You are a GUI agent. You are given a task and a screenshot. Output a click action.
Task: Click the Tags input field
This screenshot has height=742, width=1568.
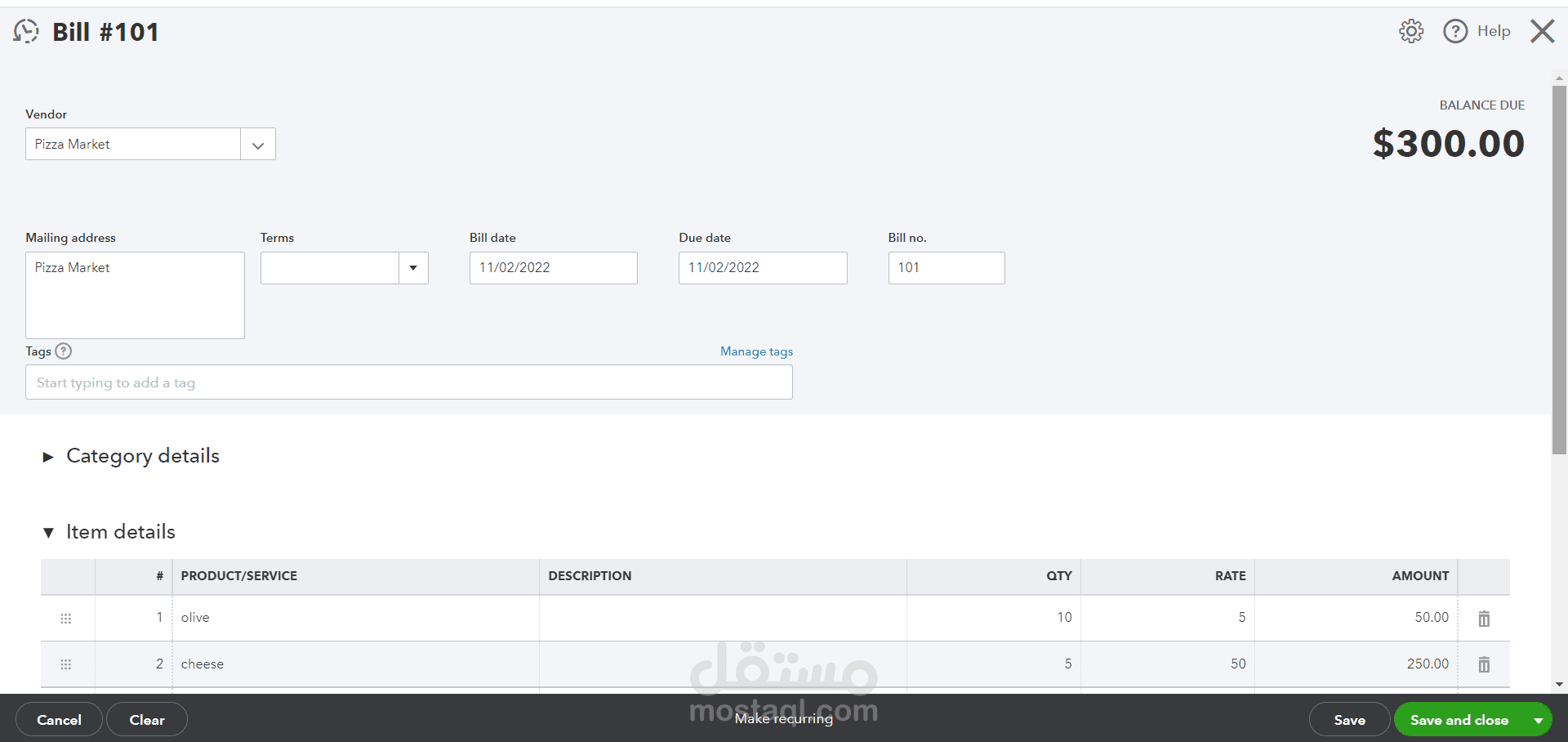pyautogui.click(x=409, y=382)
